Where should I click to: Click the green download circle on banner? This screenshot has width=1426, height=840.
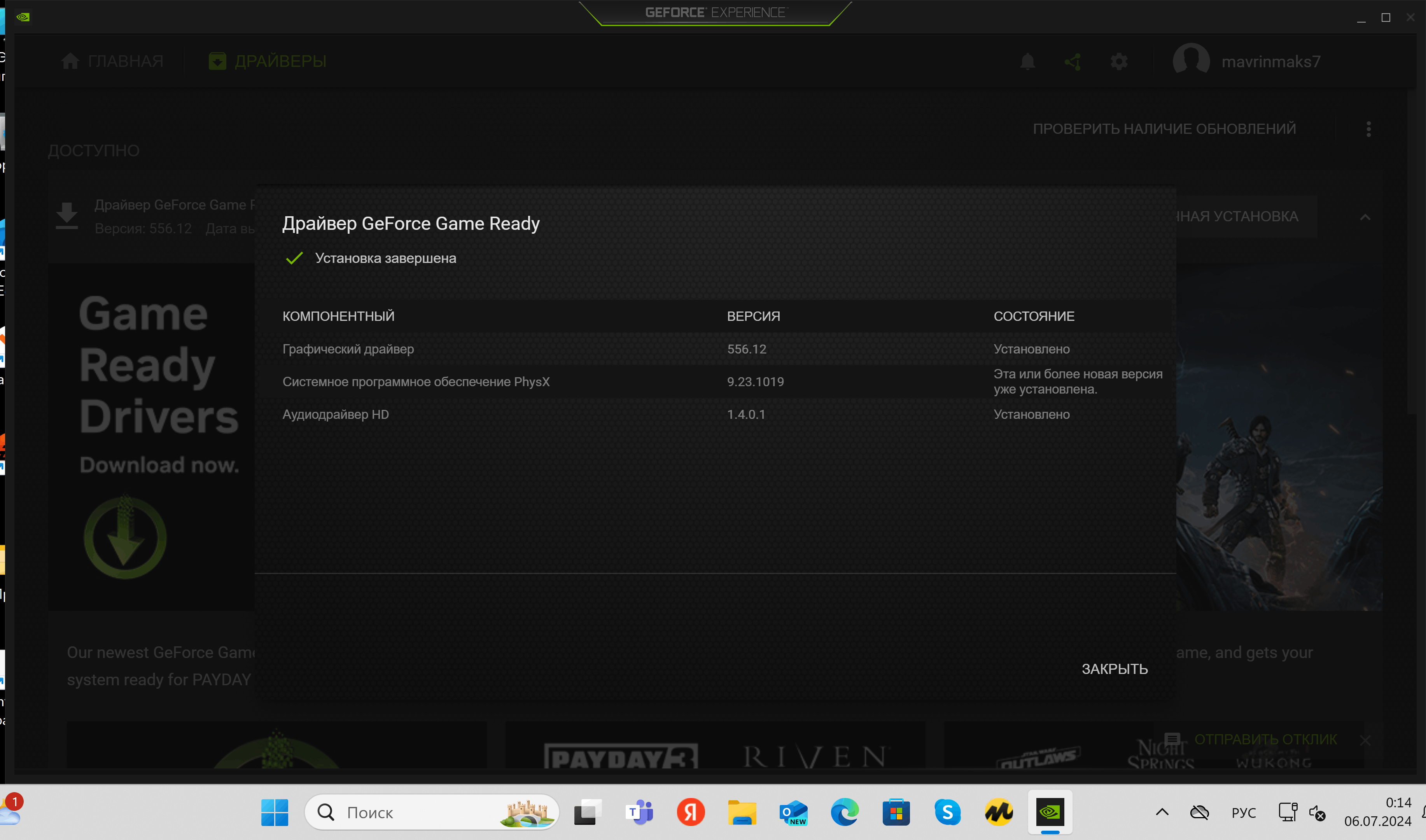pos(125,537)
